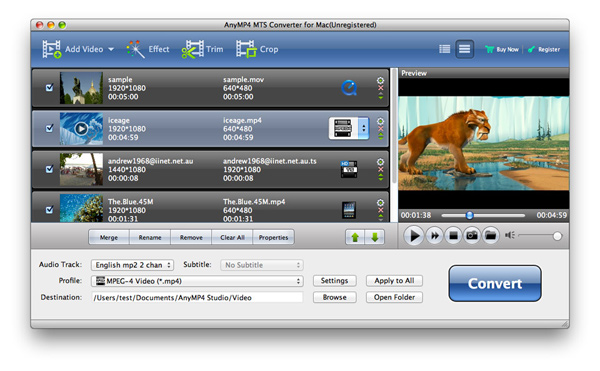Open the Effect editing tool
Viewport: 600px width, 371px height.
pos(148,49)
